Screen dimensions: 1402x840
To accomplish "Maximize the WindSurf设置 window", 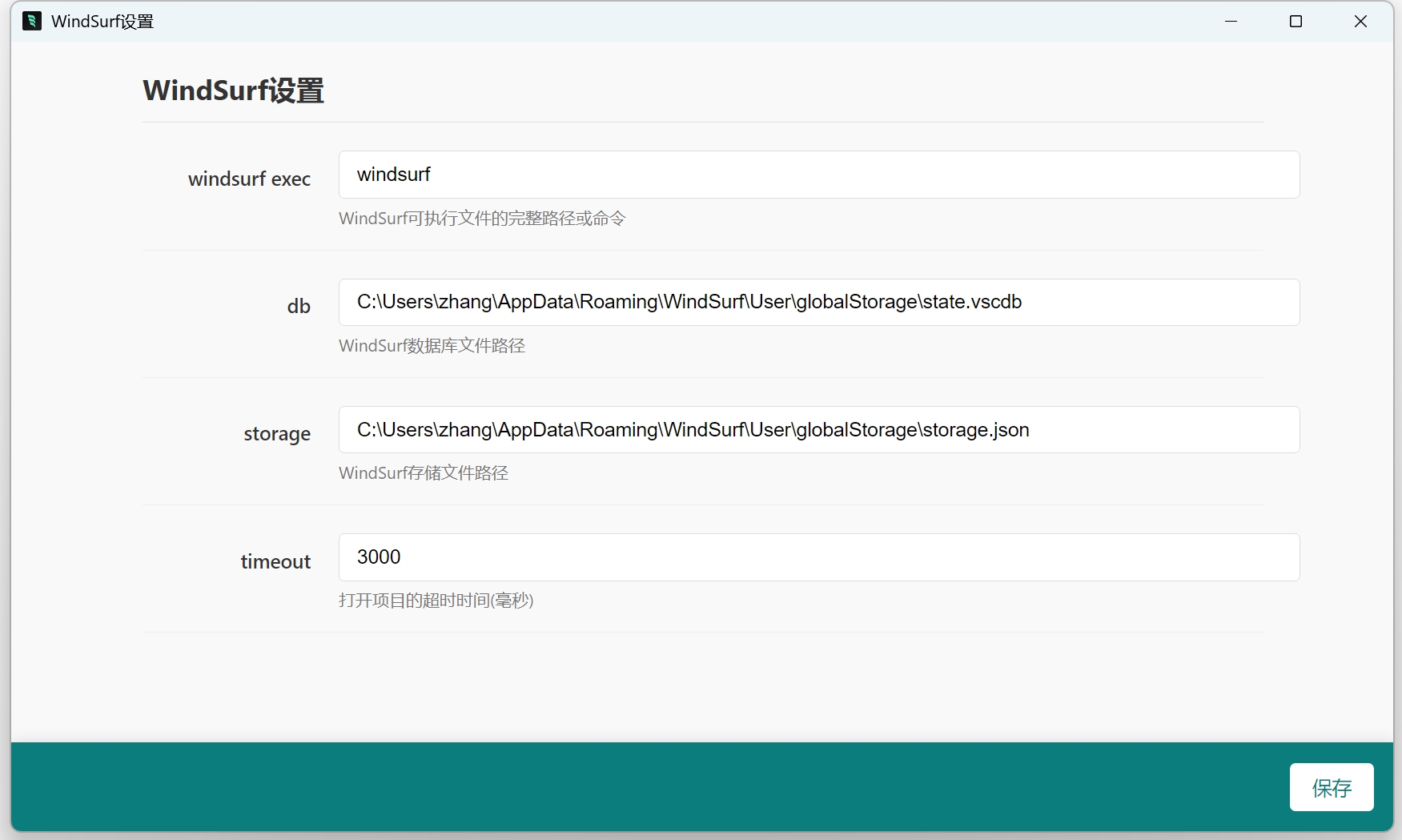I will pyautogui.click(x=1296, y=22).
